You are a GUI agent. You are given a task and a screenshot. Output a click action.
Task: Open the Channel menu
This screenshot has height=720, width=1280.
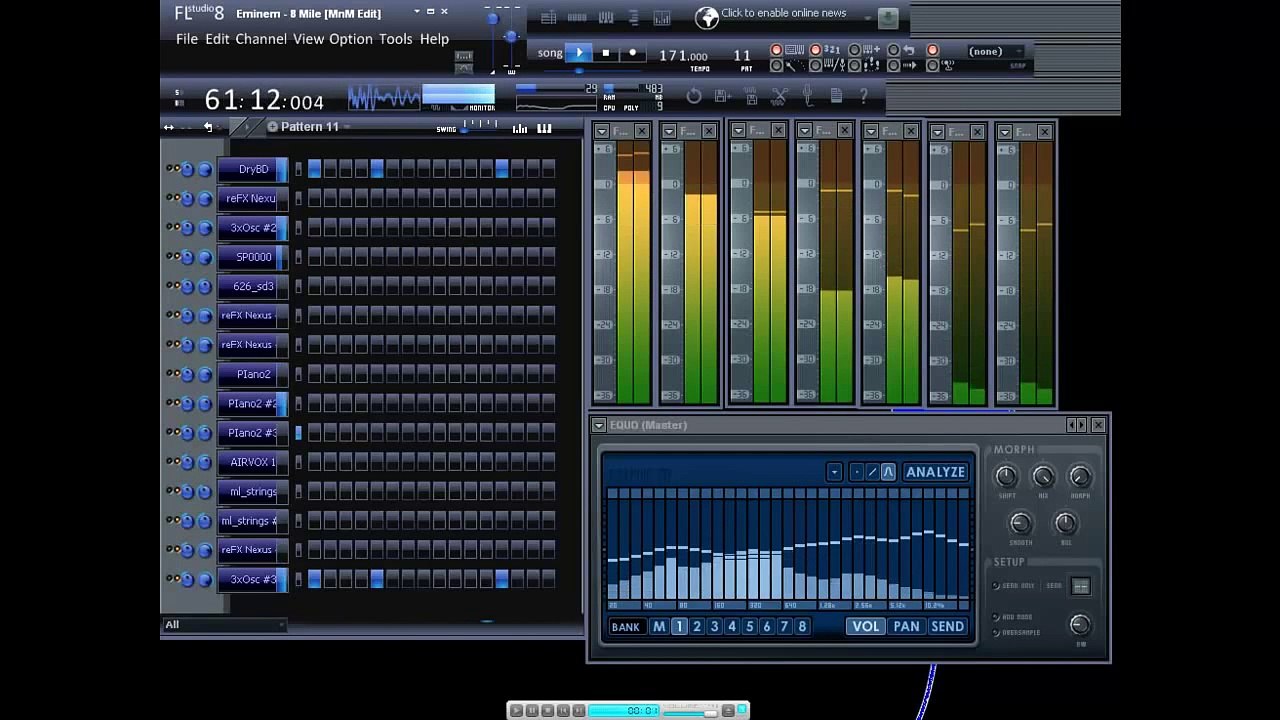[261, 39]
